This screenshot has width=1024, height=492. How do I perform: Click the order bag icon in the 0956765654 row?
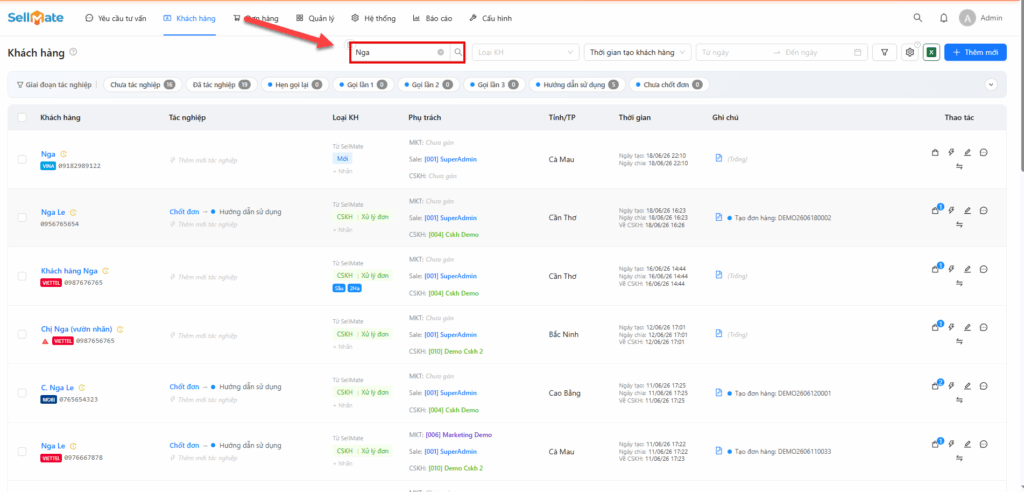pyautogui.click(x=935, y=210)
